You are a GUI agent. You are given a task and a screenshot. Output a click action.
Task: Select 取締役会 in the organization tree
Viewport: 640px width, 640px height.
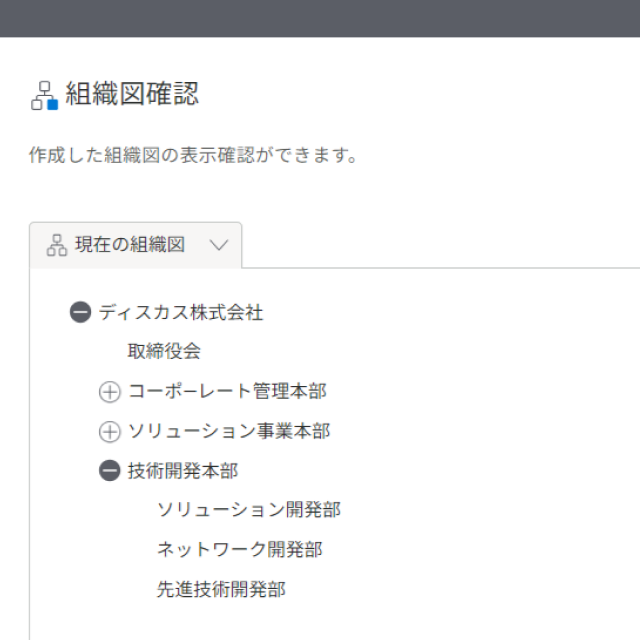click(x=164, y=351)
